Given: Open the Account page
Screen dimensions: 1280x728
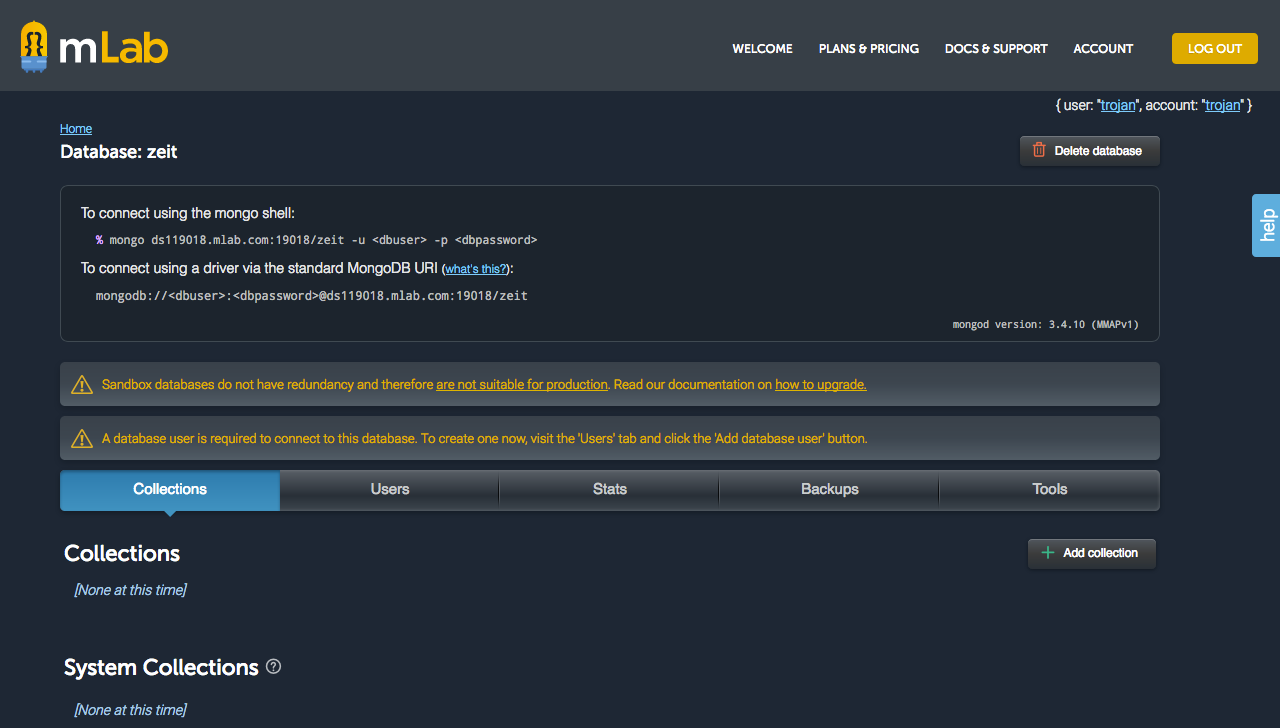Looking at the screenshot, I should pos(1103,48).
